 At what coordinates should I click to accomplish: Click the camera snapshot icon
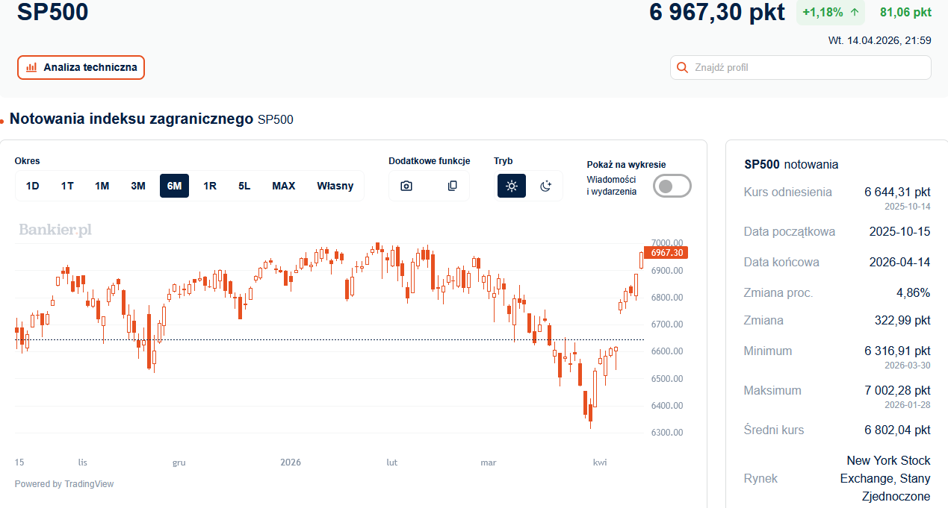(406, 186)
